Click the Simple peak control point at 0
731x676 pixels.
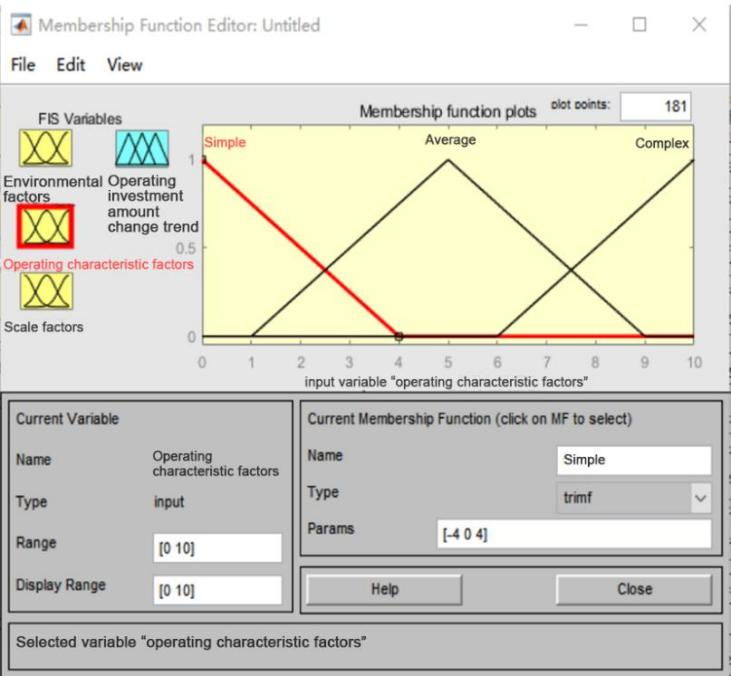coord(204,160)
